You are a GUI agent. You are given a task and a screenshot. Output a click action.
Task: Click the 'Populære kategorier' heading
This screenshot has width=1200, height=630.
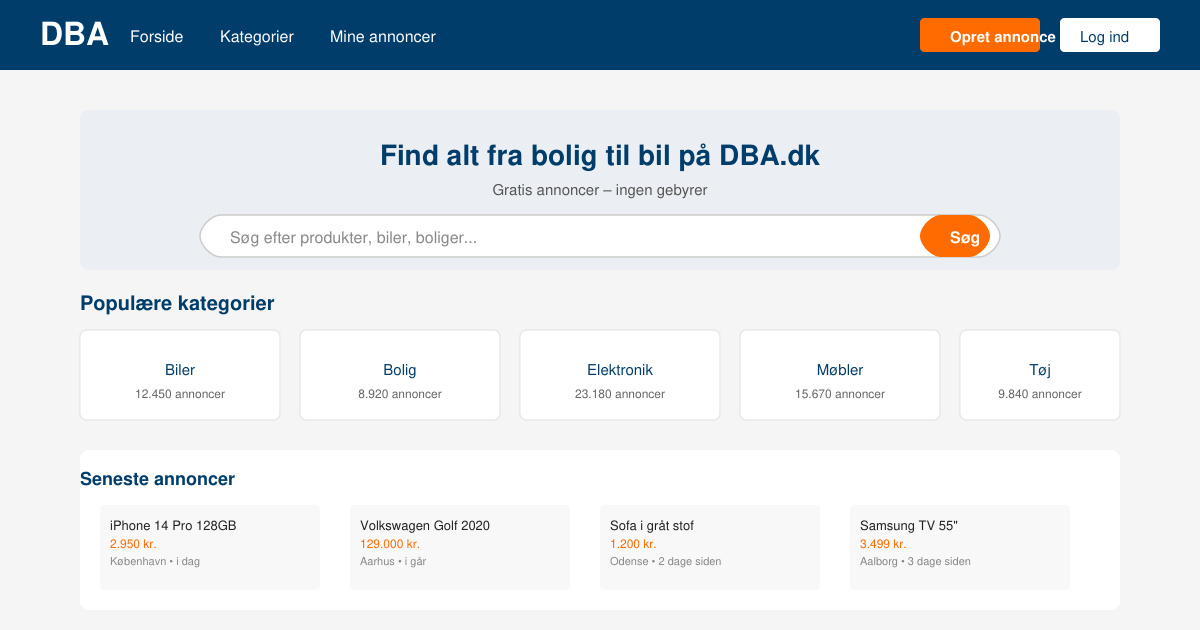click(x=177, y=303)
